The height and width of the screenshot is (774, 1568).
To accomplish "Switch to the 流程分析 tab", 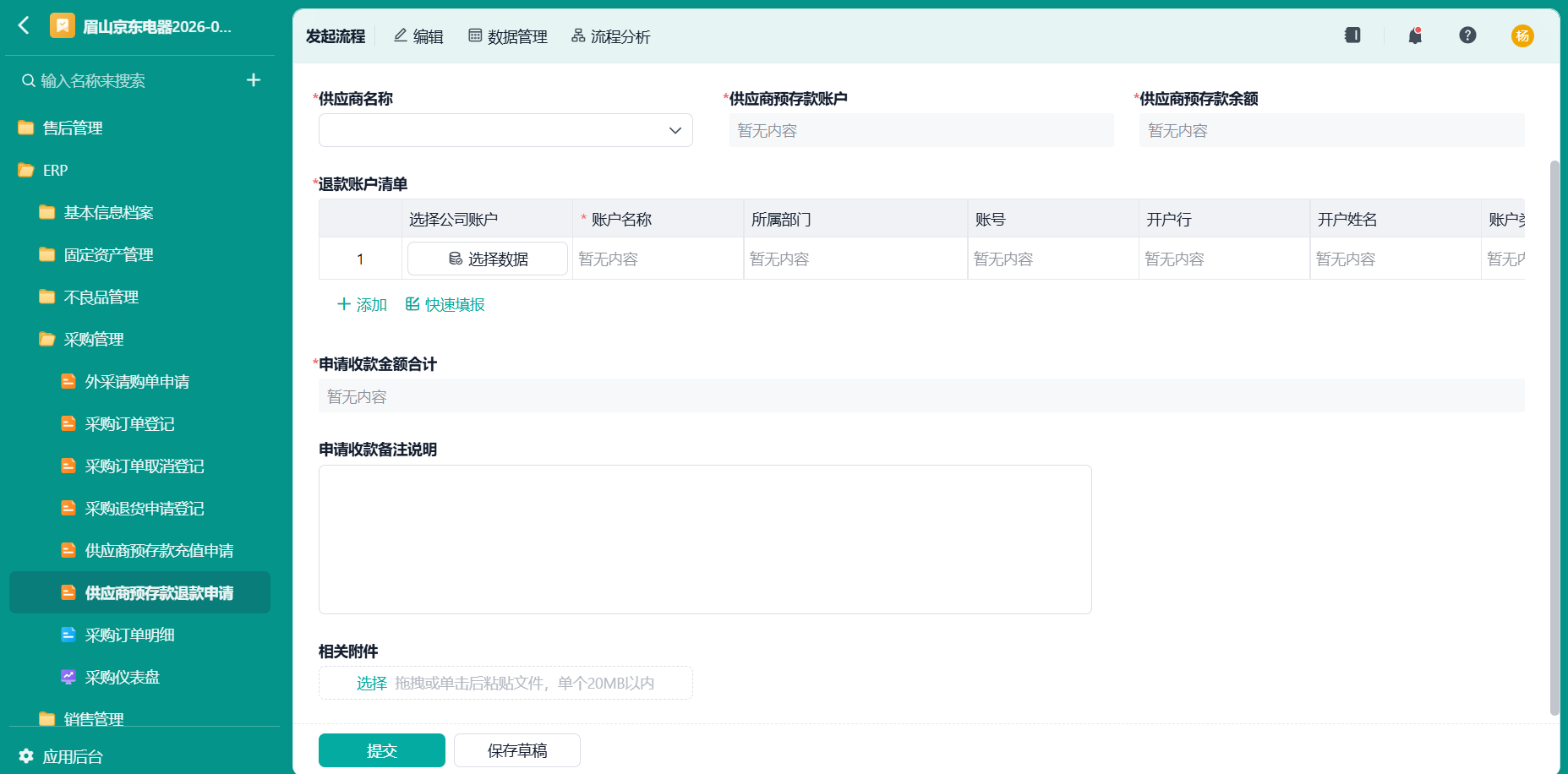I will pos(611,36).
